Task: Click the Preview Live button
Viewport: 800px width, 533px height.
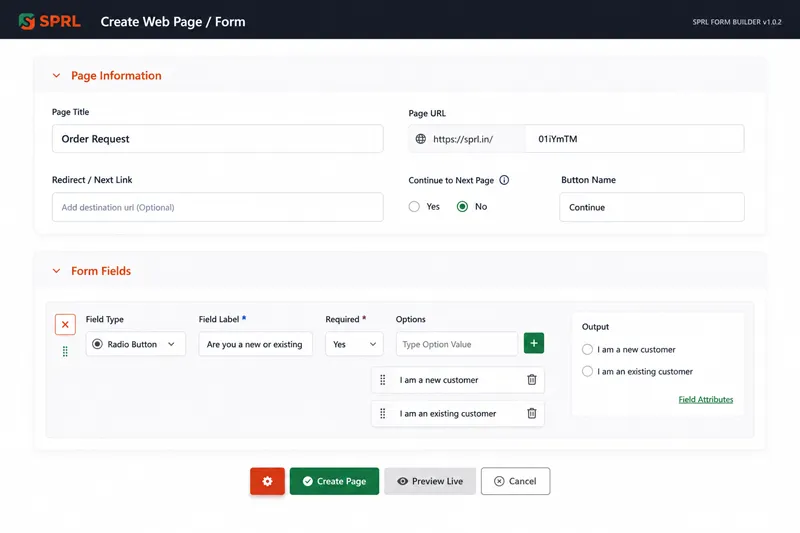Action: click(x=430, y=481)
